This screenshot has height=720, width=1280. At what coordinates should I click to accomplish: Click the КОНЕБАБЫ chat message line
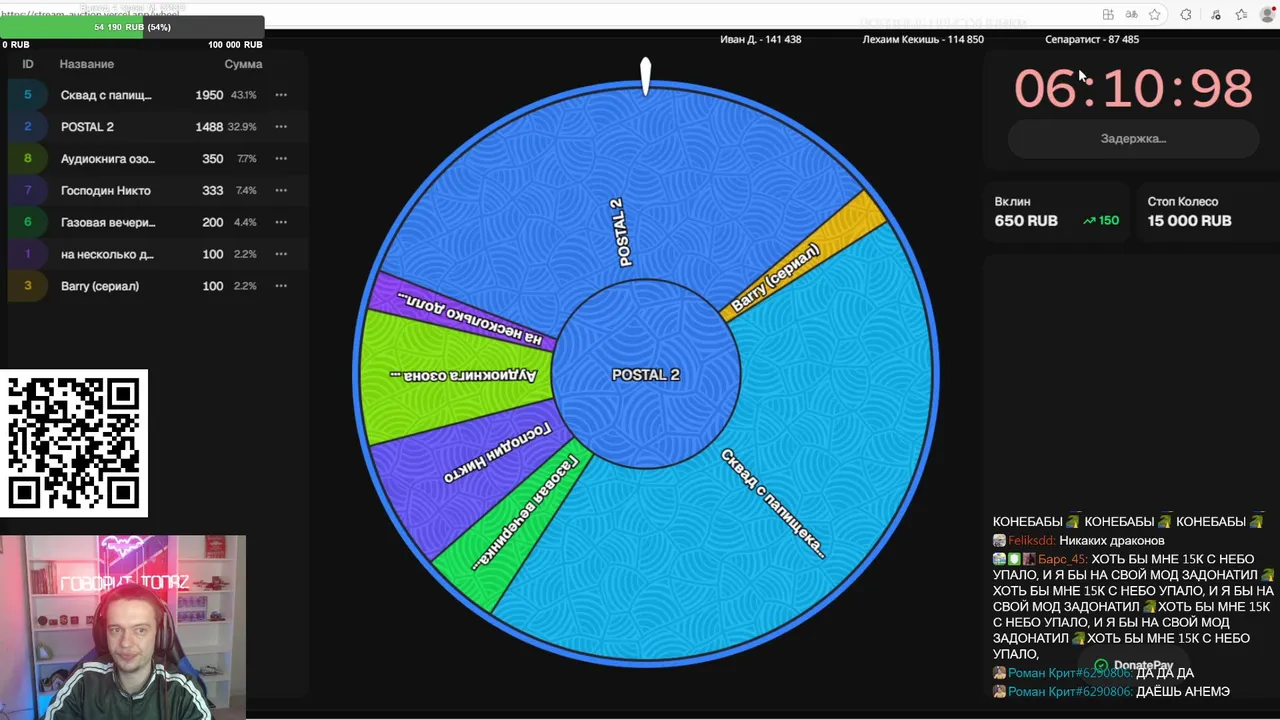click(1128, 522)
